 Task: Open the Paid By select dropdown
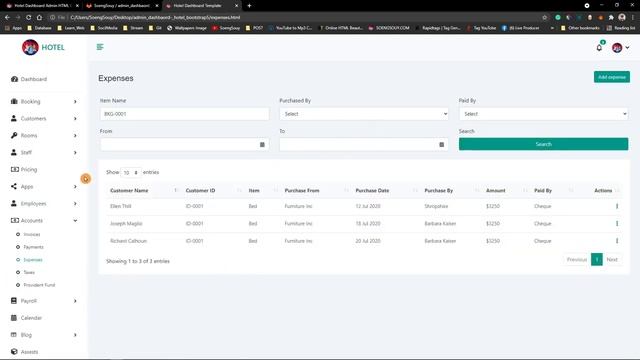pyautogui.click(x=543, y=114)
